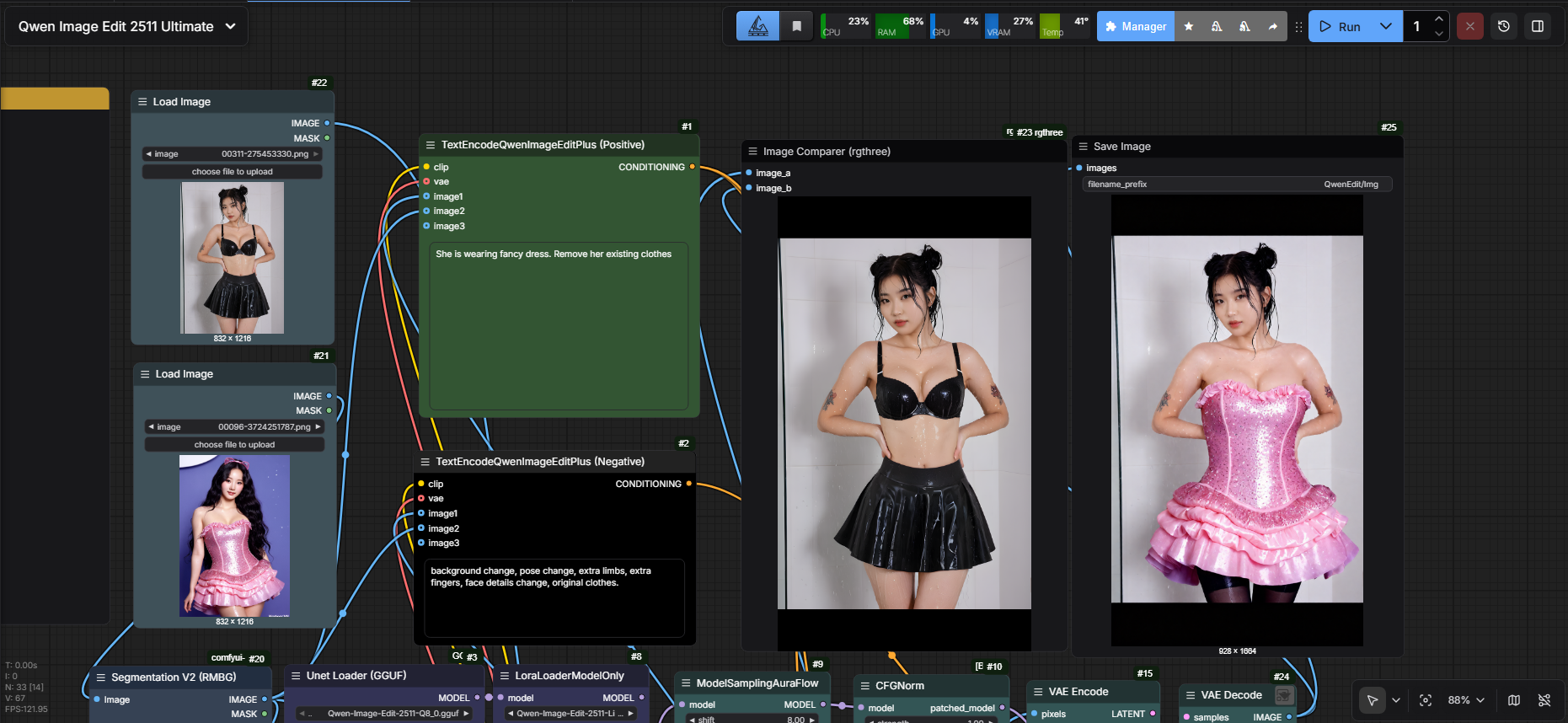The width and height of the screenshot is (1568, 723).
Task: Open the queue history clock icon
Action: pos(1504,26)
